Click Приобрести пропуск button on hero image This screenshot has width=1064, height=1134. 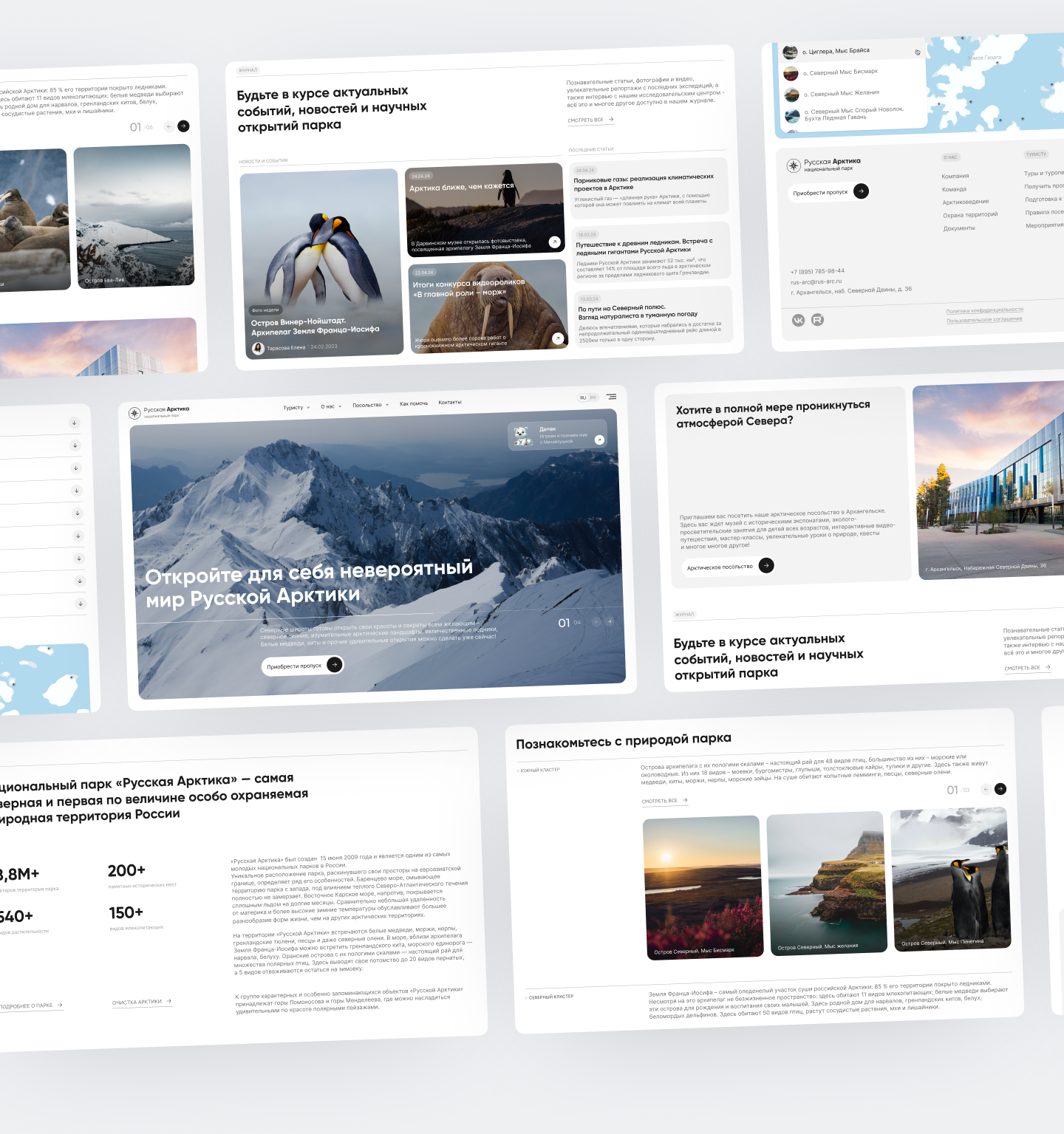coord(302,666)
